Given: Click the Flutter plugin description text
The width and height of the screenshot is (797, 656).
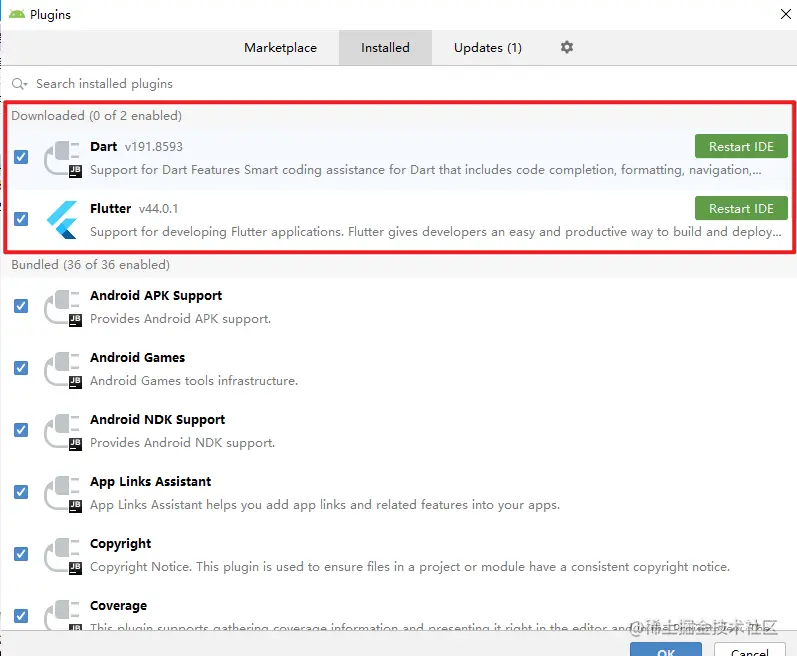Looking at the screenshot, I should 436,232.
